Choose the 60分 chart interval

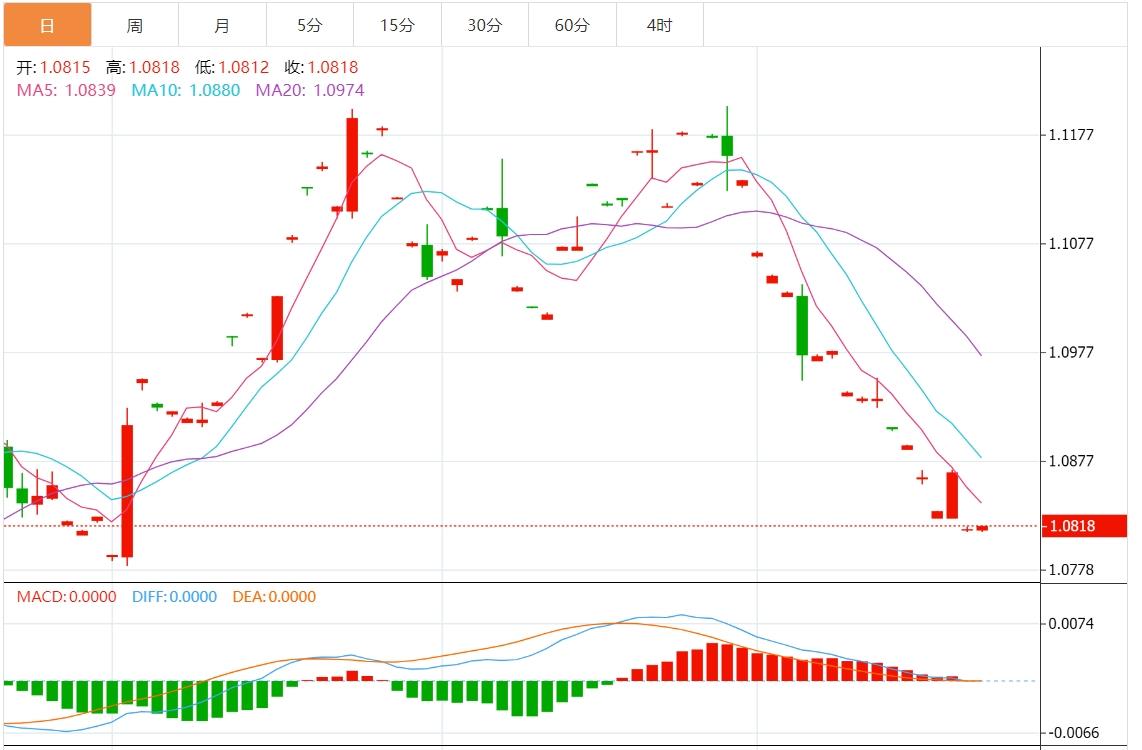pyautogui.click(x=572, y=25)
